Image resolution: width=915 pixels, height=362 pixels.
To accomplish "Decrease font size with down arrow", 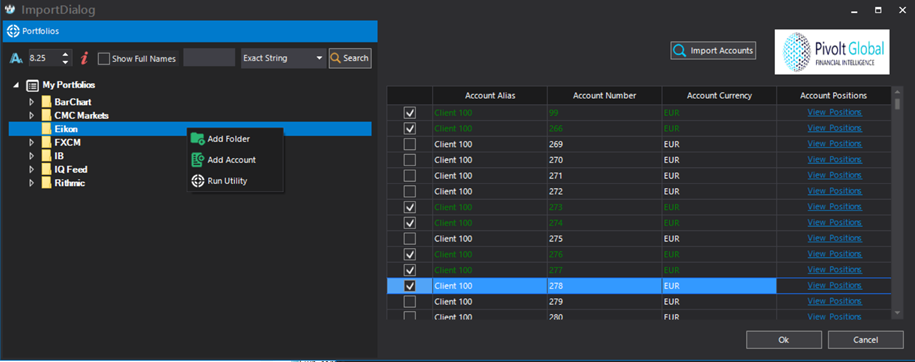I will pyautogui.click(x=65, y=62).
